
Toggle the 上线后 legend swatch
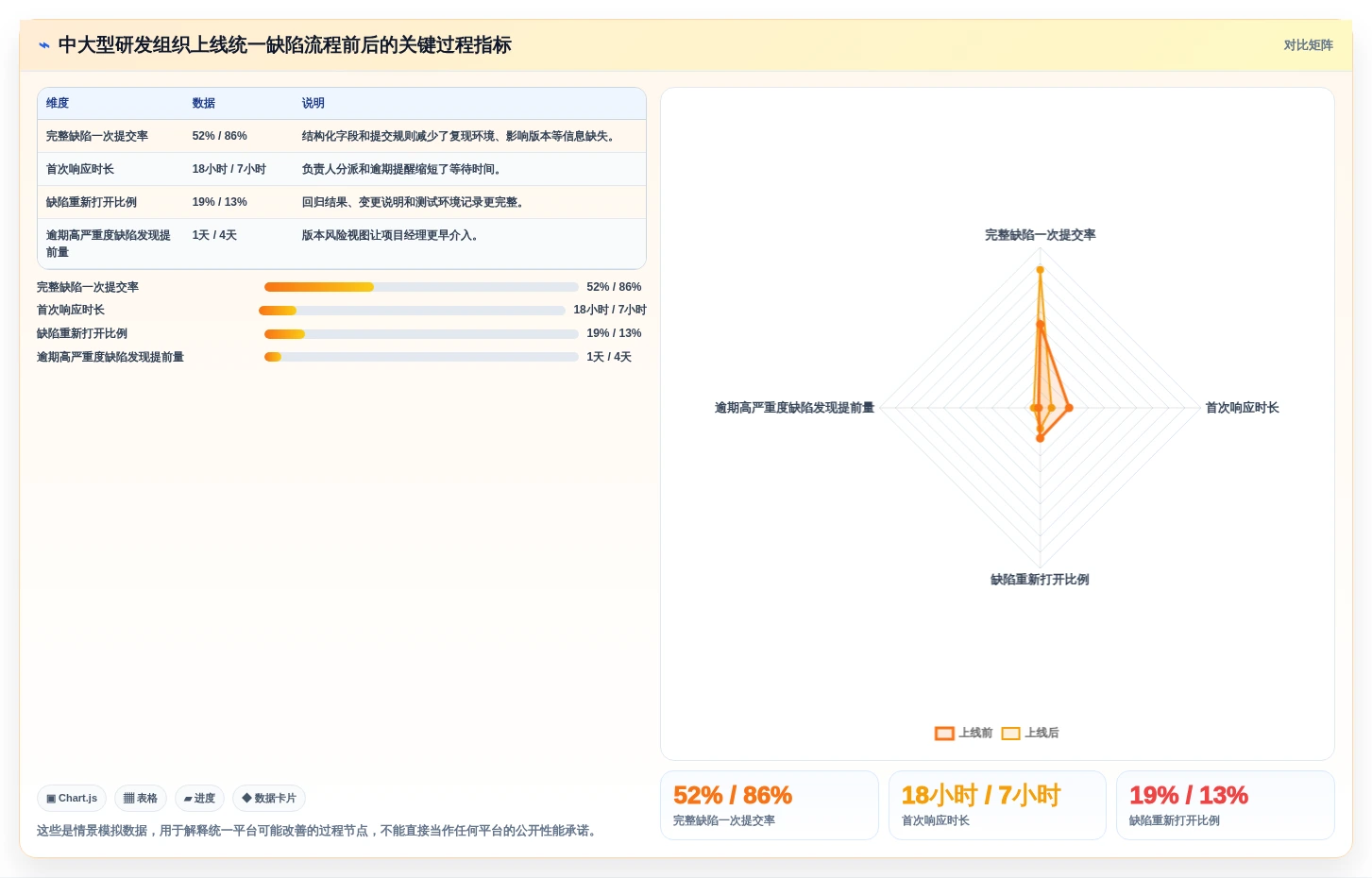(1010, 734)
